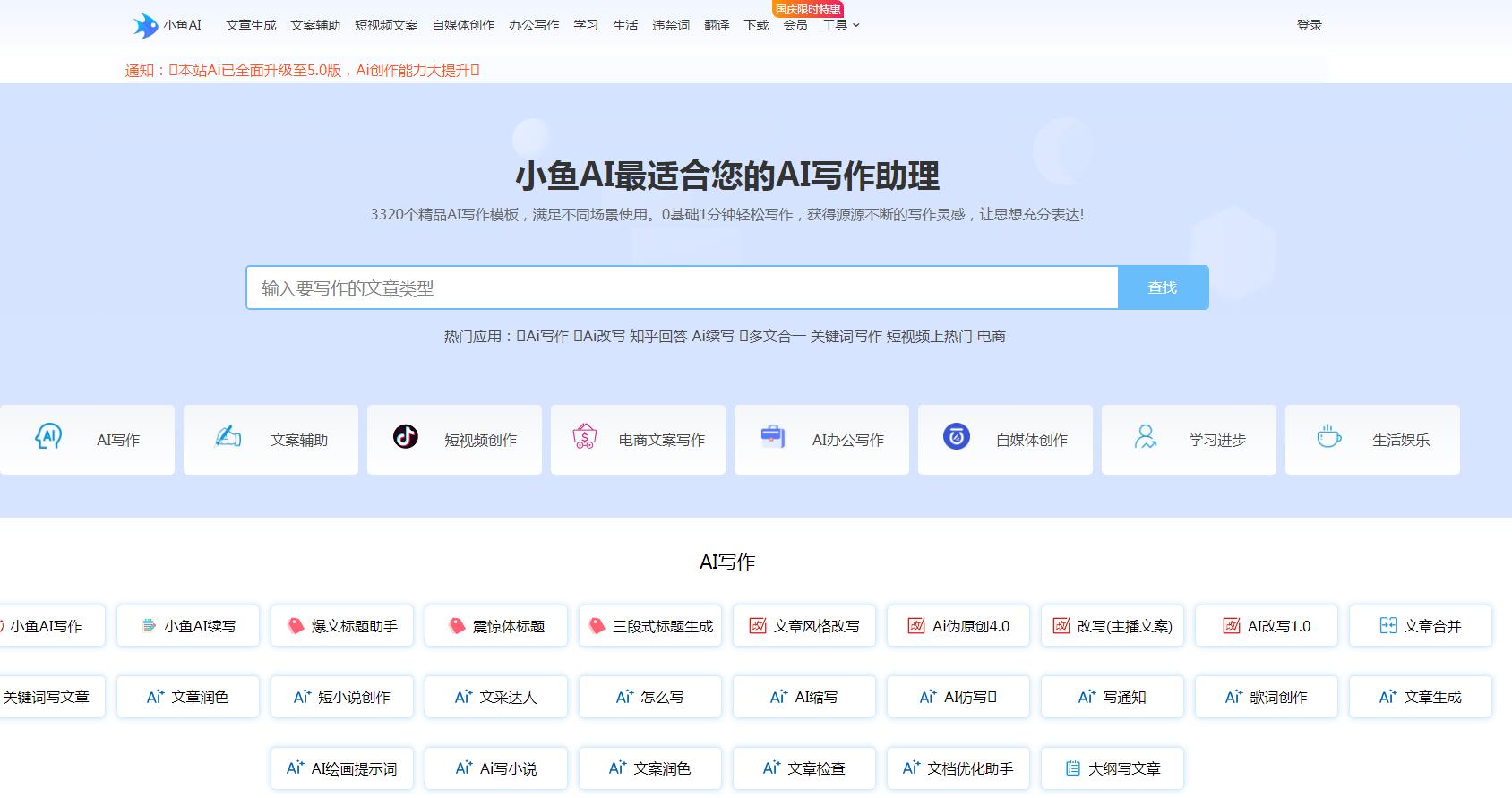Open the AI办公写作 briefcase icon
The image size is (1512, 798).
(x=772, y=437)
